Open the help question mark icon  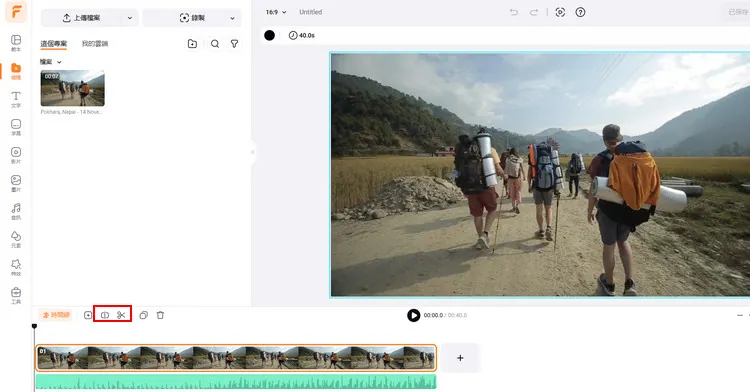[x=580, y=12]
